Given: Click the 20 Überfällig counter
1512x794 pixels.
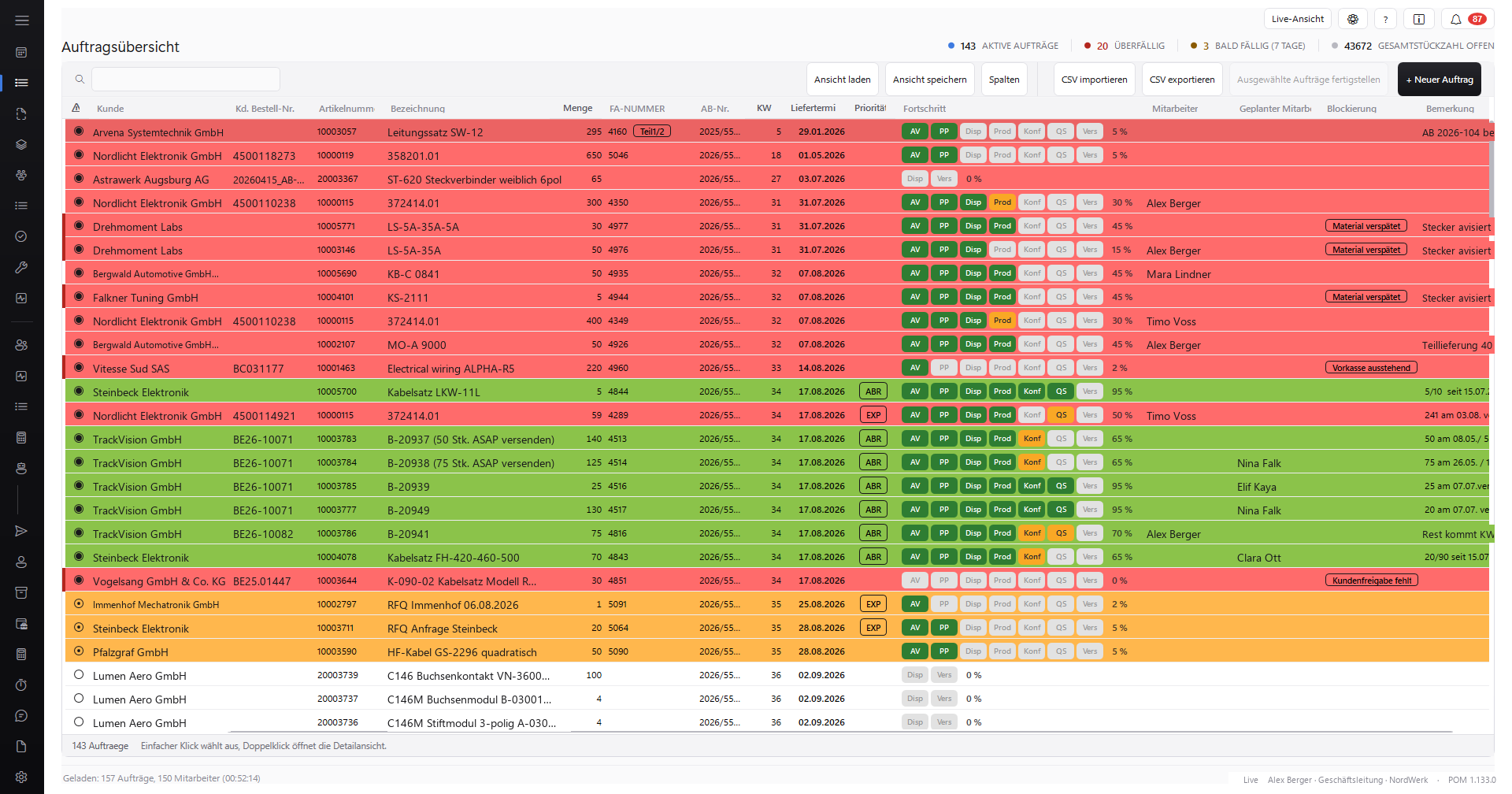Looking at the screenshot, I should pos(1124,46).
